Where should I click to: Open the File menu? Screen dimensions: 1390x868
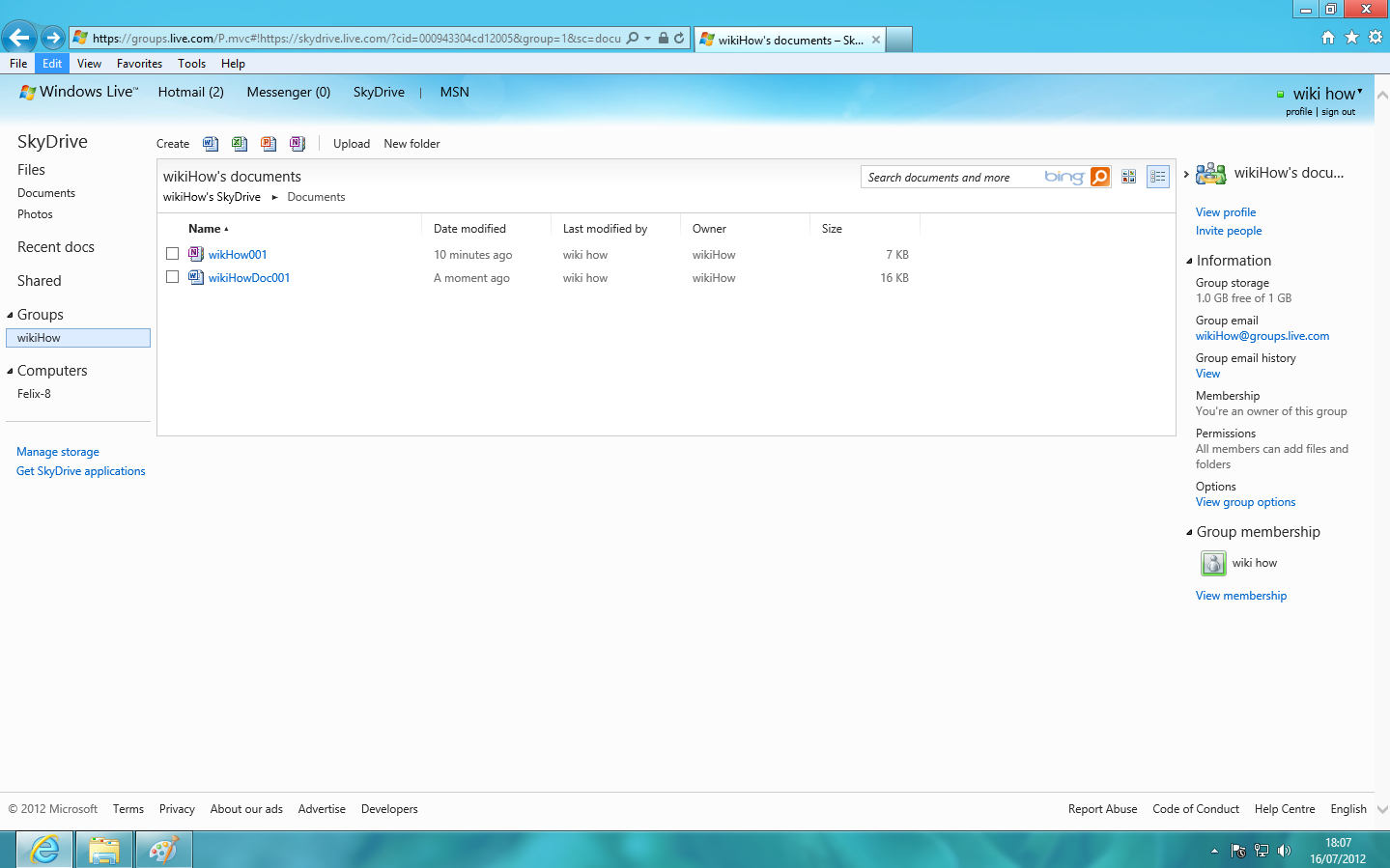coord(18,64)
